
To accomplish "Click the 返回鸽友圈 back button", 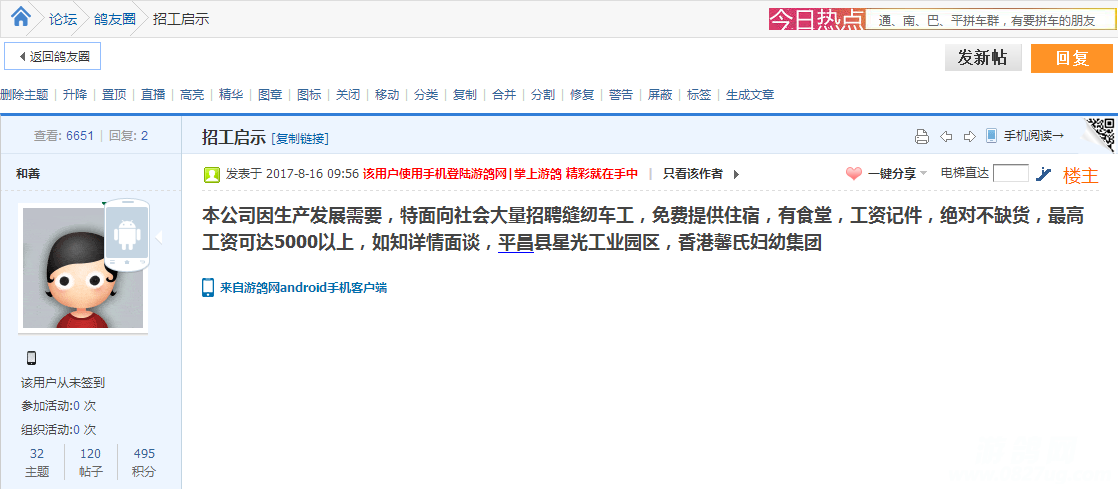I will 53,57.
